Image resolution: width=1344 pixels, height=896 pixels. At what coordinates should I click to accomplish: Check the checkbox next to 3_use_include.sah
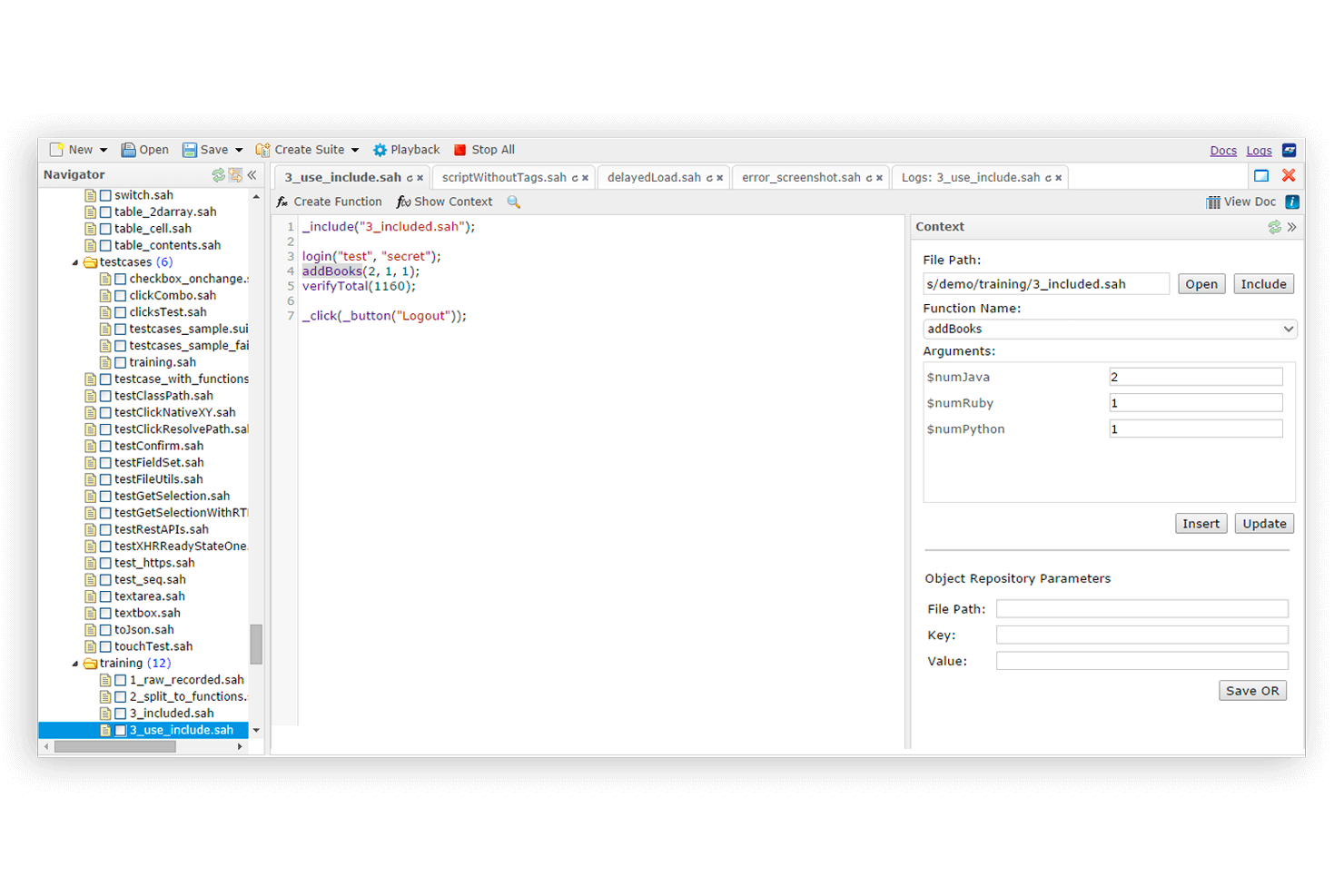coord(120,729)
